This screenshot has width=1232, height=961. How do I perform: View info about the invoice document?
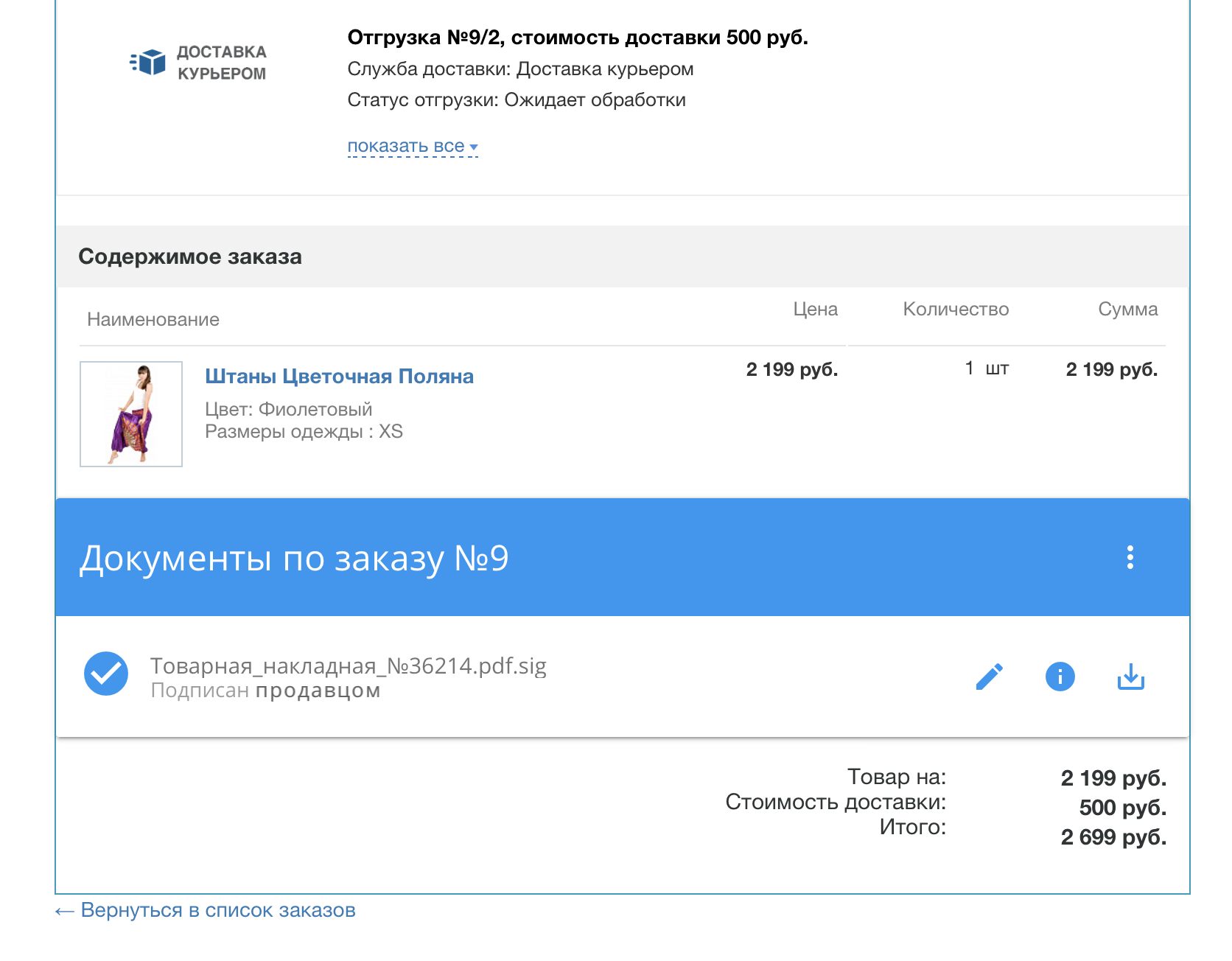[1060, 676]
